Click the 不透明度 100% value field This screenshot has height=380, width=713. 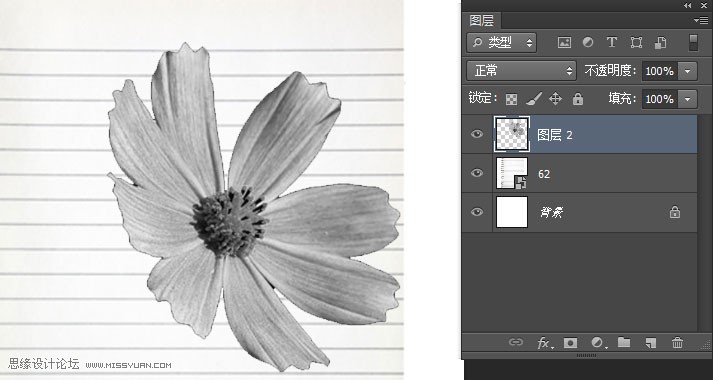tap(659, 71)
